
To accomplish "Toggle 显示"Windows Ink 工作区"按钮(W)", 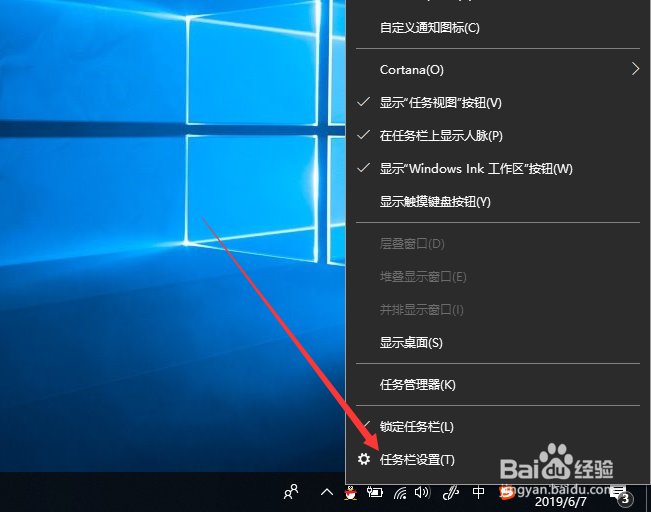I will [497, 169].
